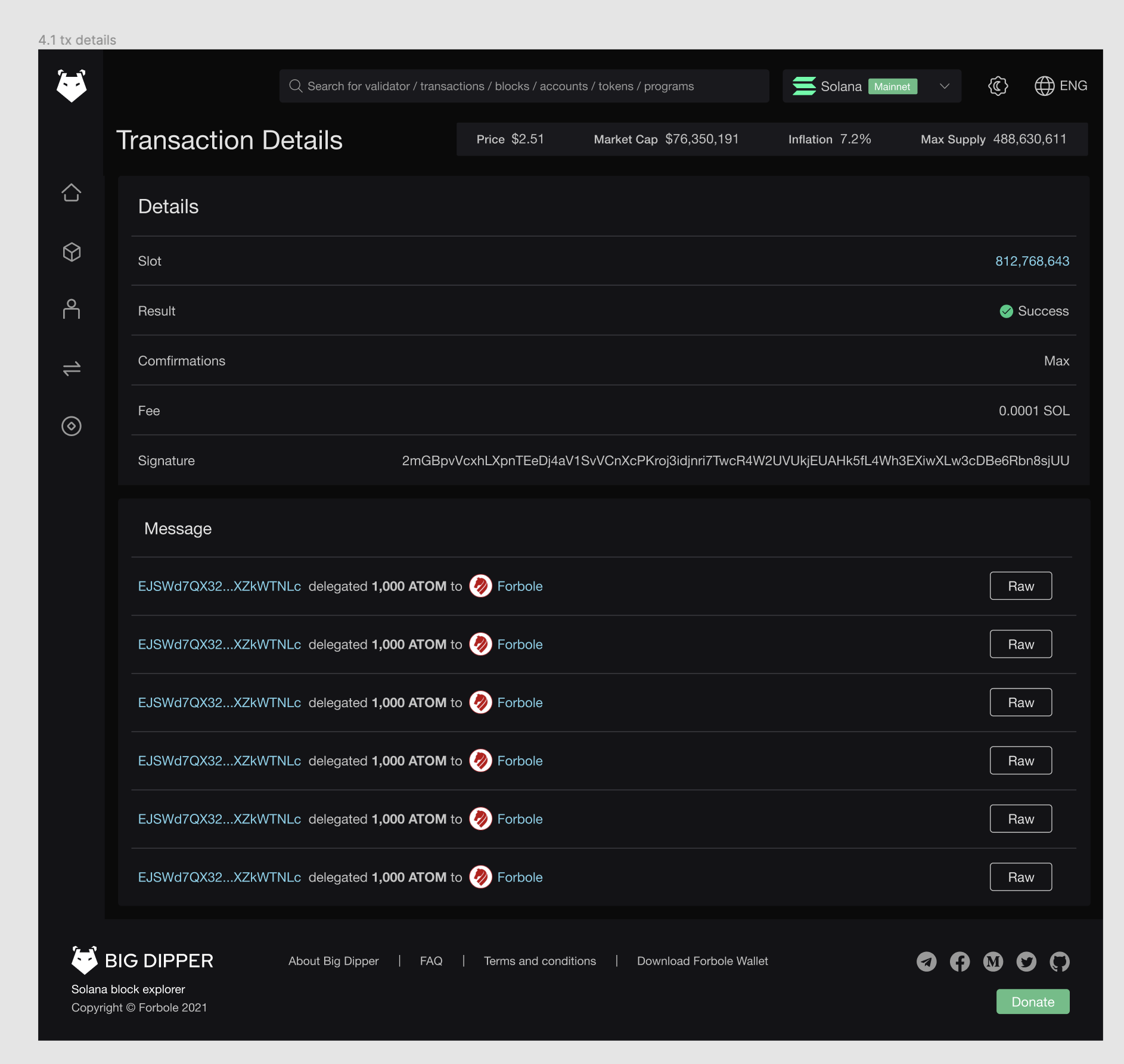Click the Big Dipper wolf logo

pyautogui.click(x=72, y=86)
